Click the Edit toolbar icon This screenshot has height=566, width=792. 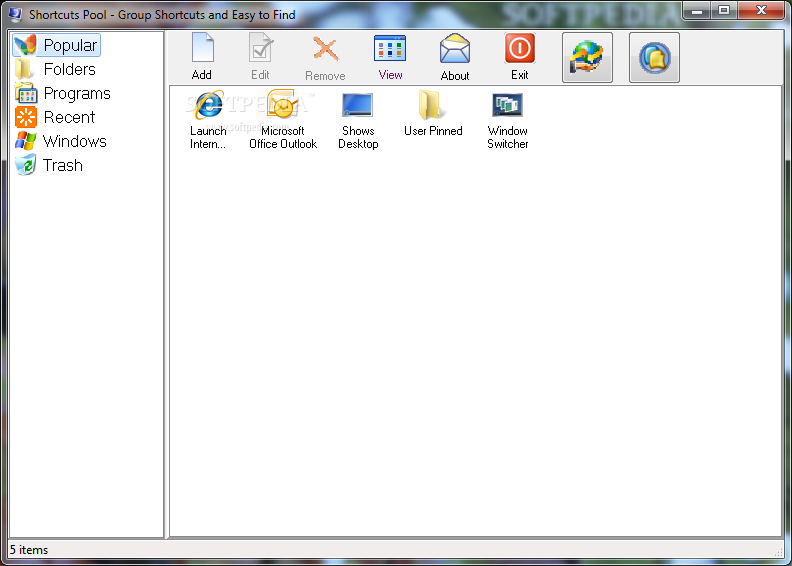pos(261,48)
